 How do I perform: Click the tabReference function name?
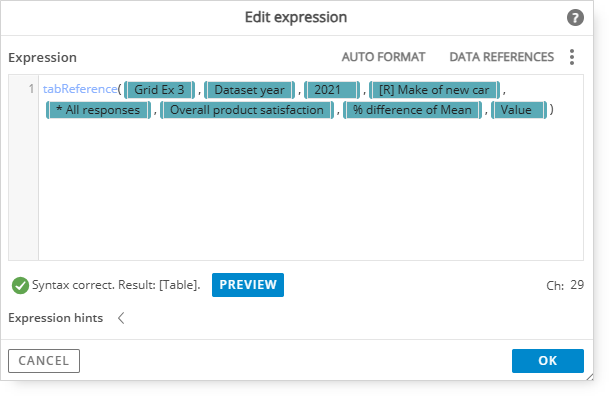(x=80, y=89)
